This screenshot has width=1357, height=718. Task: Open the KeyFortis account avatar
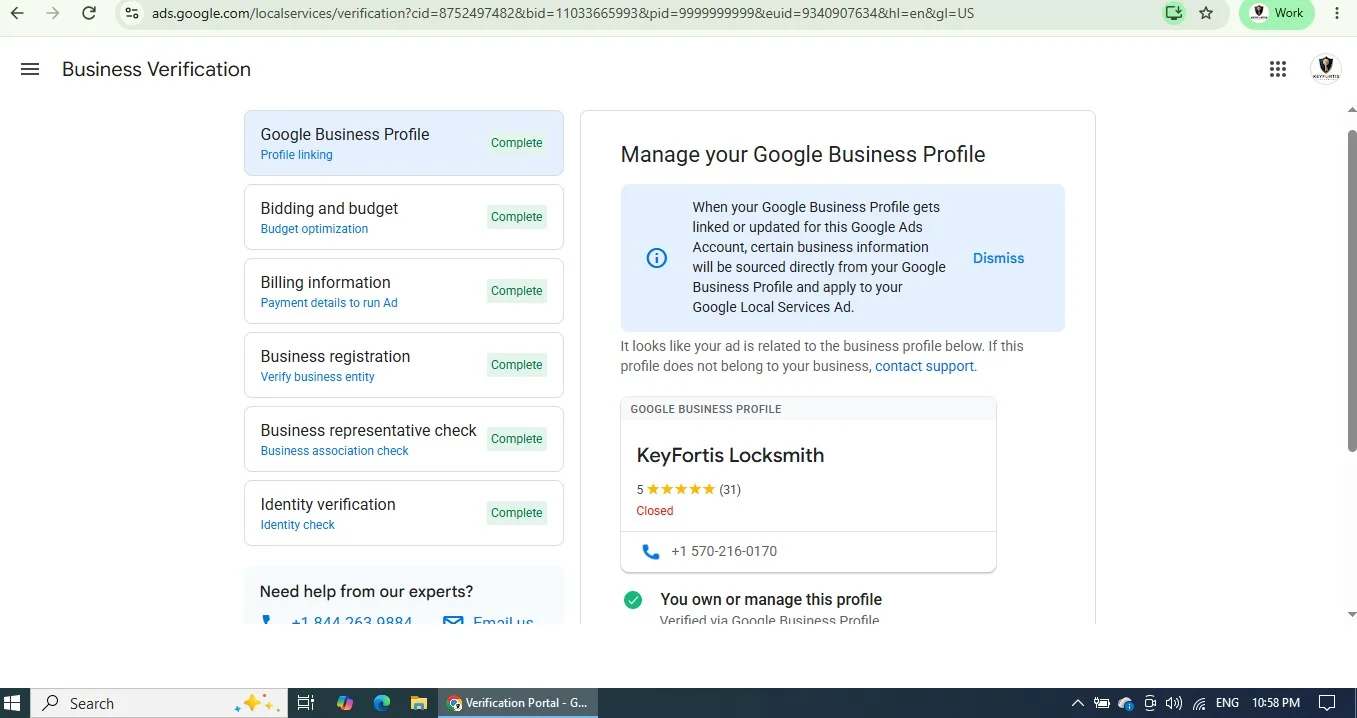click(x=1325, y=69)
